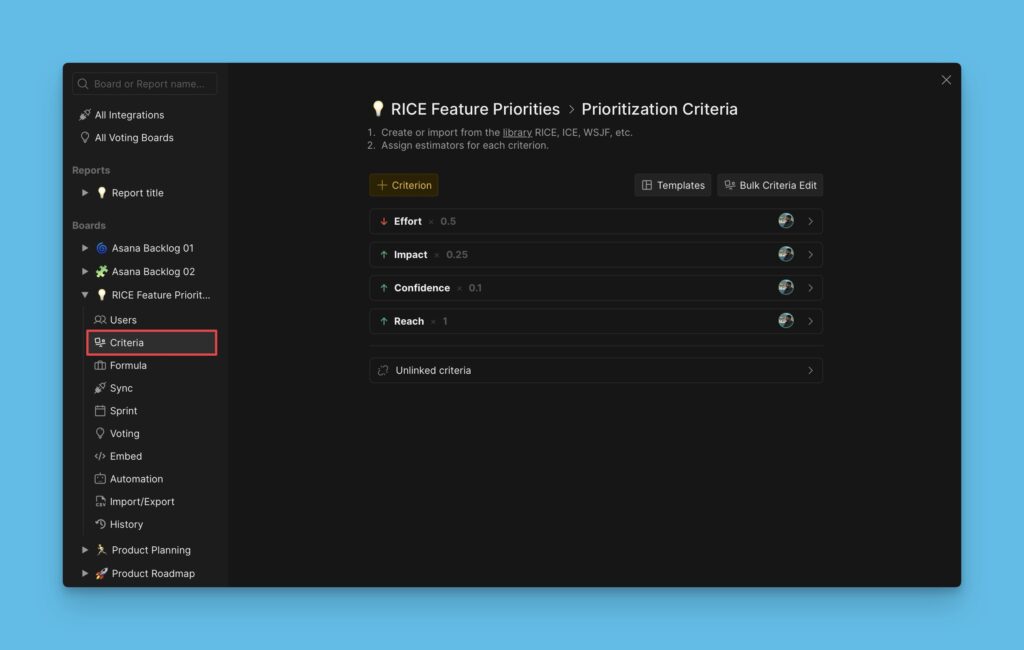Viewport: 1024px width, 650px height.
Task: Expand the RICE Feature Priorities board
Action: click(85, 294)
